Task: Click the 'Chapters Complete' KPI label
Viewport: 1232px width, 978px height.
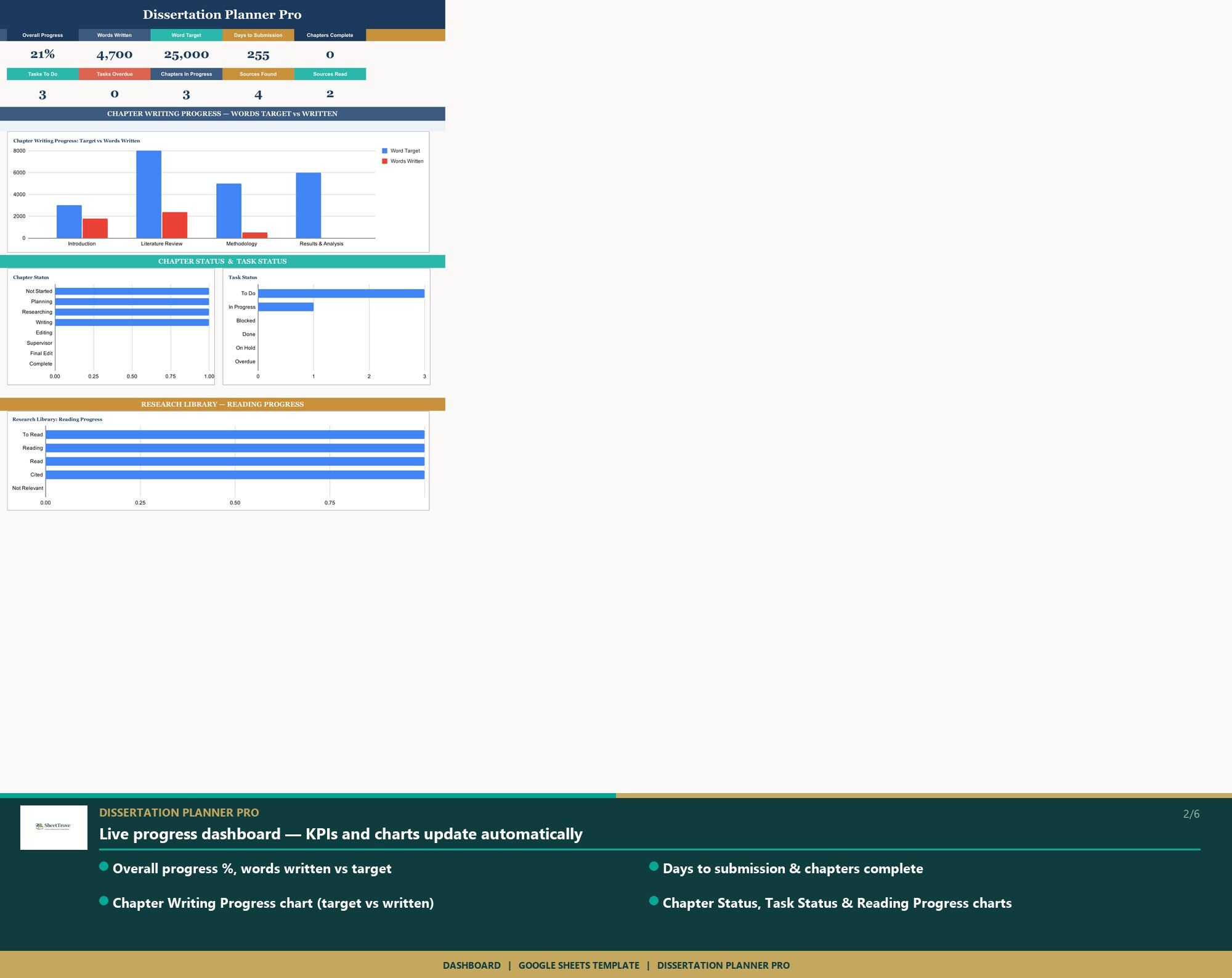Action: point(330,35)
